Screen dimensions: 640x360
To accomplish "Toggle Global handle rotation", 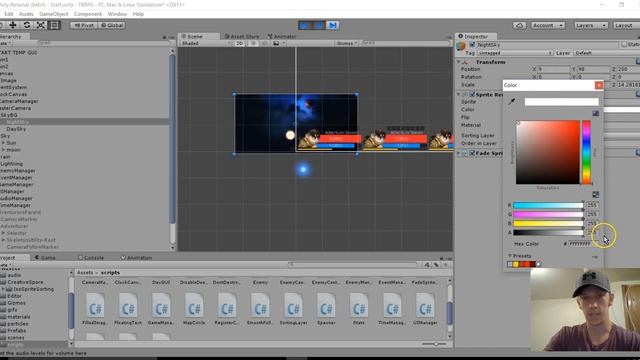I will tap(112, 25).
